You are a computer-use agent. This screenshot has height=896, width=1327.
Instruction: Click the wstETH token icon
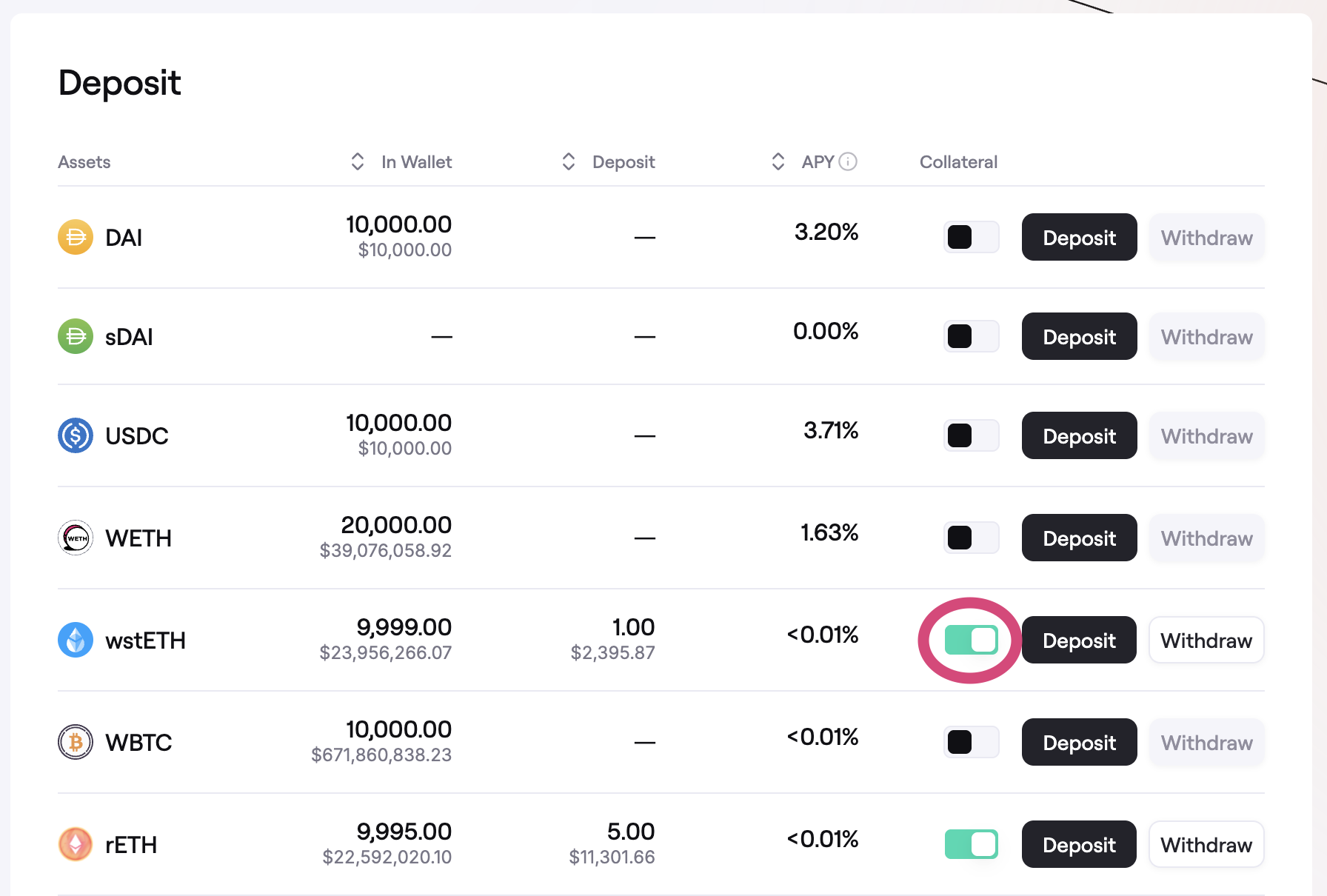(76, 641)
